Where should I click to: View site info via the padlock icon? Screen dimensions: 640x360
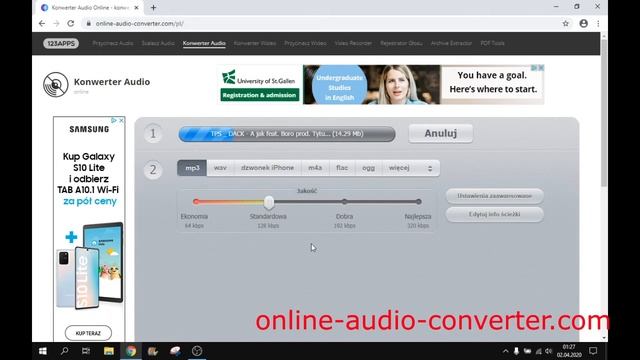[x=89, y=24]
